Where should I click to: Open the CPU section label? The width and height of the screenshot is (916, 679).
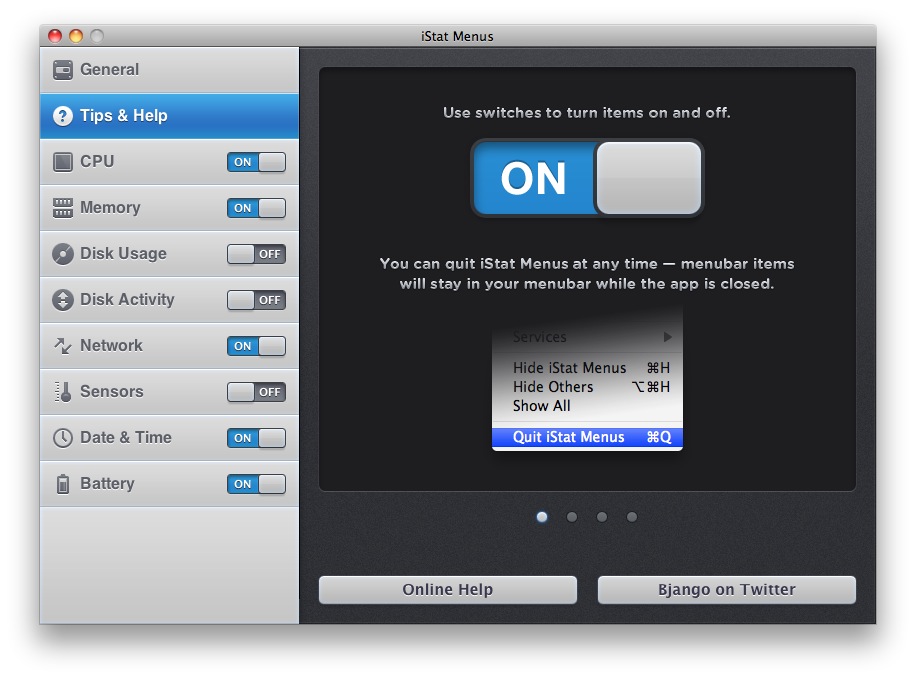click(x=97, y=161)
